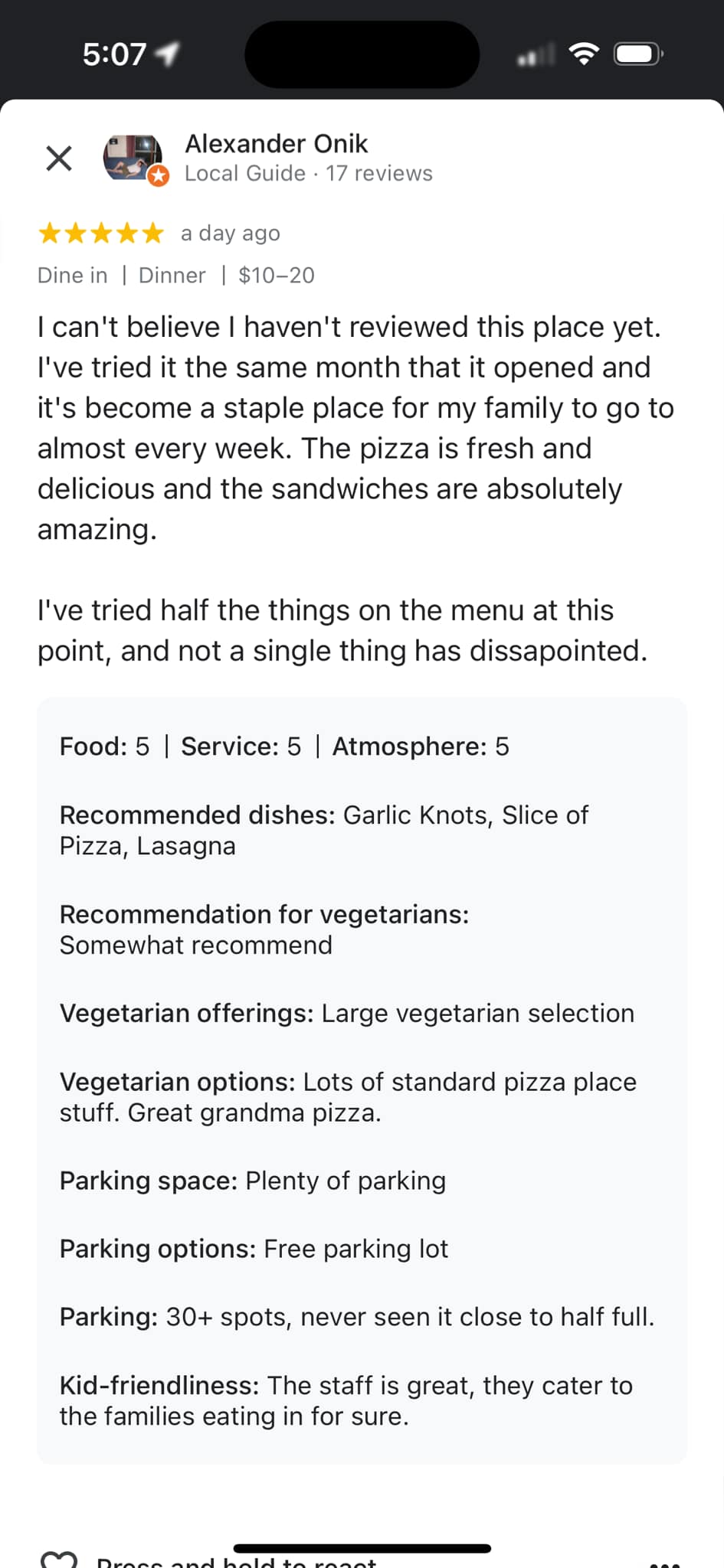This screenshot has width=724, height=1568.
Task: View Local Guide · 17 reviews info
Action: [308, 174]
